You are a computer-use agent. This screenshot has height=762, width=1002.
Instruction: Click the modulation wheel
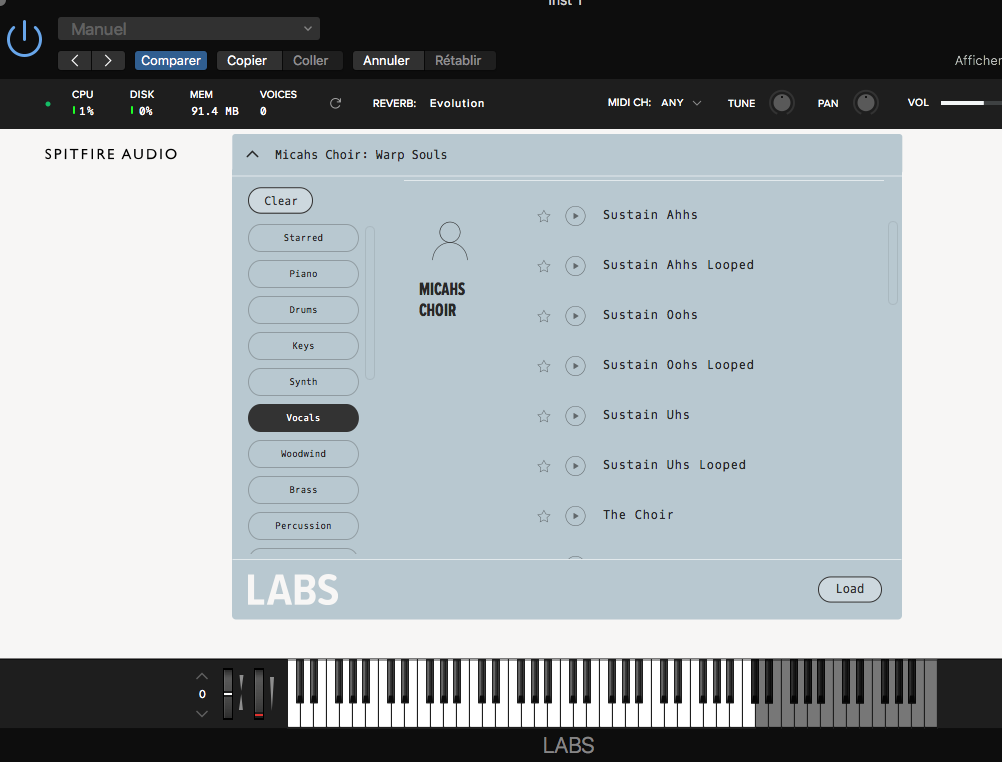tap(259, 694)
